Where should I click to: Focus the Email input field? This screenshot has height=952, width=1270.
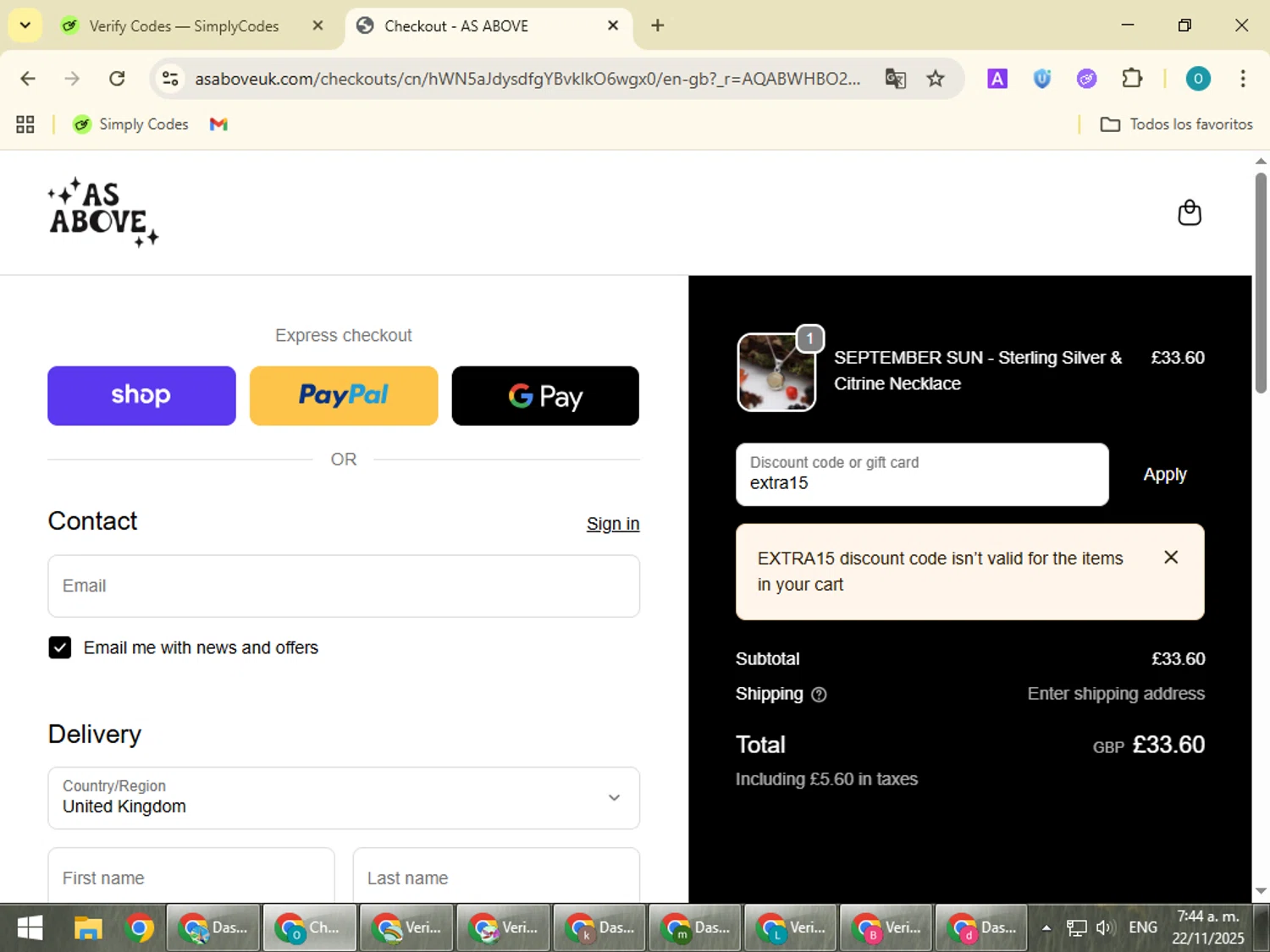tap(344, 586)
